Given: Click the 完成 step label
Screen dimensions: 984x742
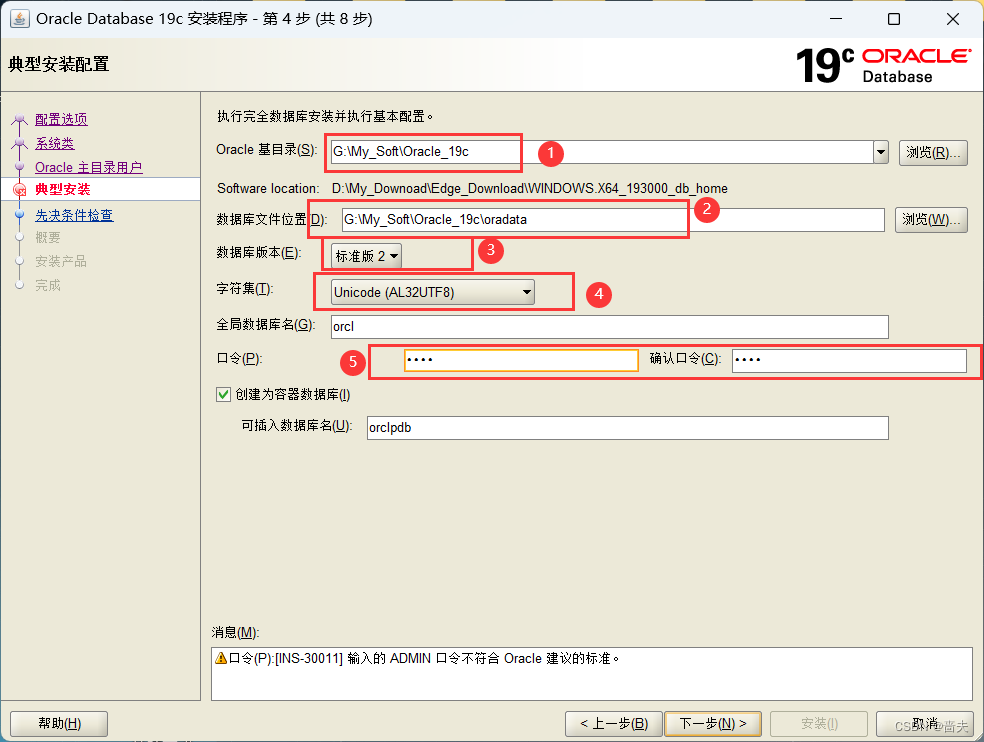Looking at the screenshot, I should coord(48,285).
